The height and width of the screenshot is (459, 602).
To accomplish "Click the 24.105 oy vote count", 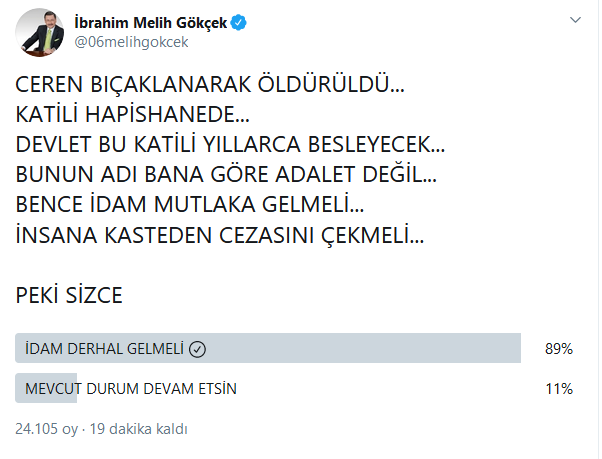I will 47,428.
